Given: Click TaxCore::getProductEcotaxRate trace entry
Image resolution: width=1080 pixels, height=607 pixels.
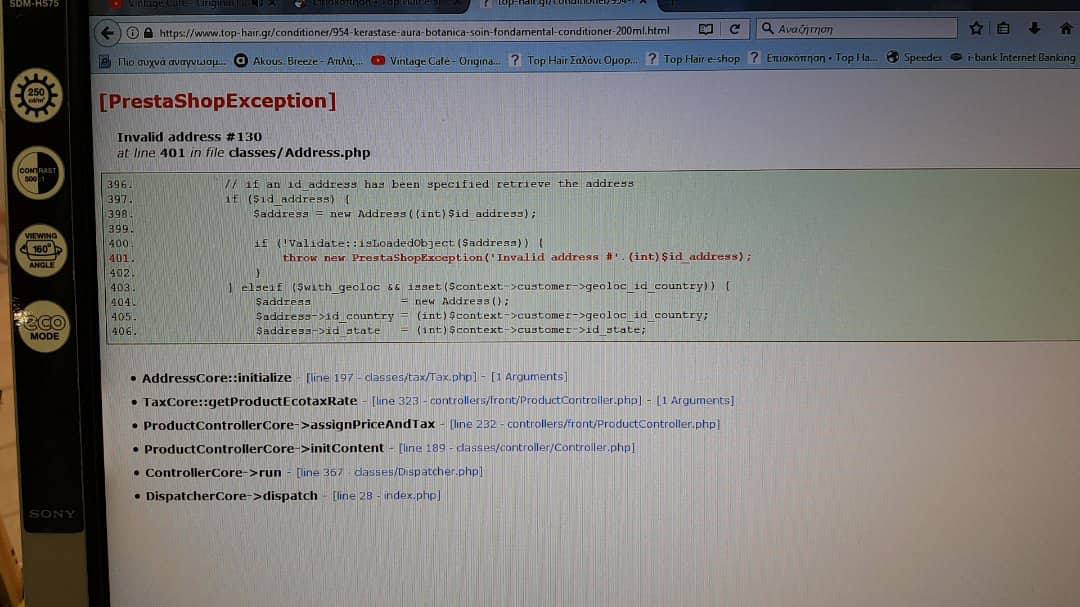Looking at the screenshot, I should [249, 401].
